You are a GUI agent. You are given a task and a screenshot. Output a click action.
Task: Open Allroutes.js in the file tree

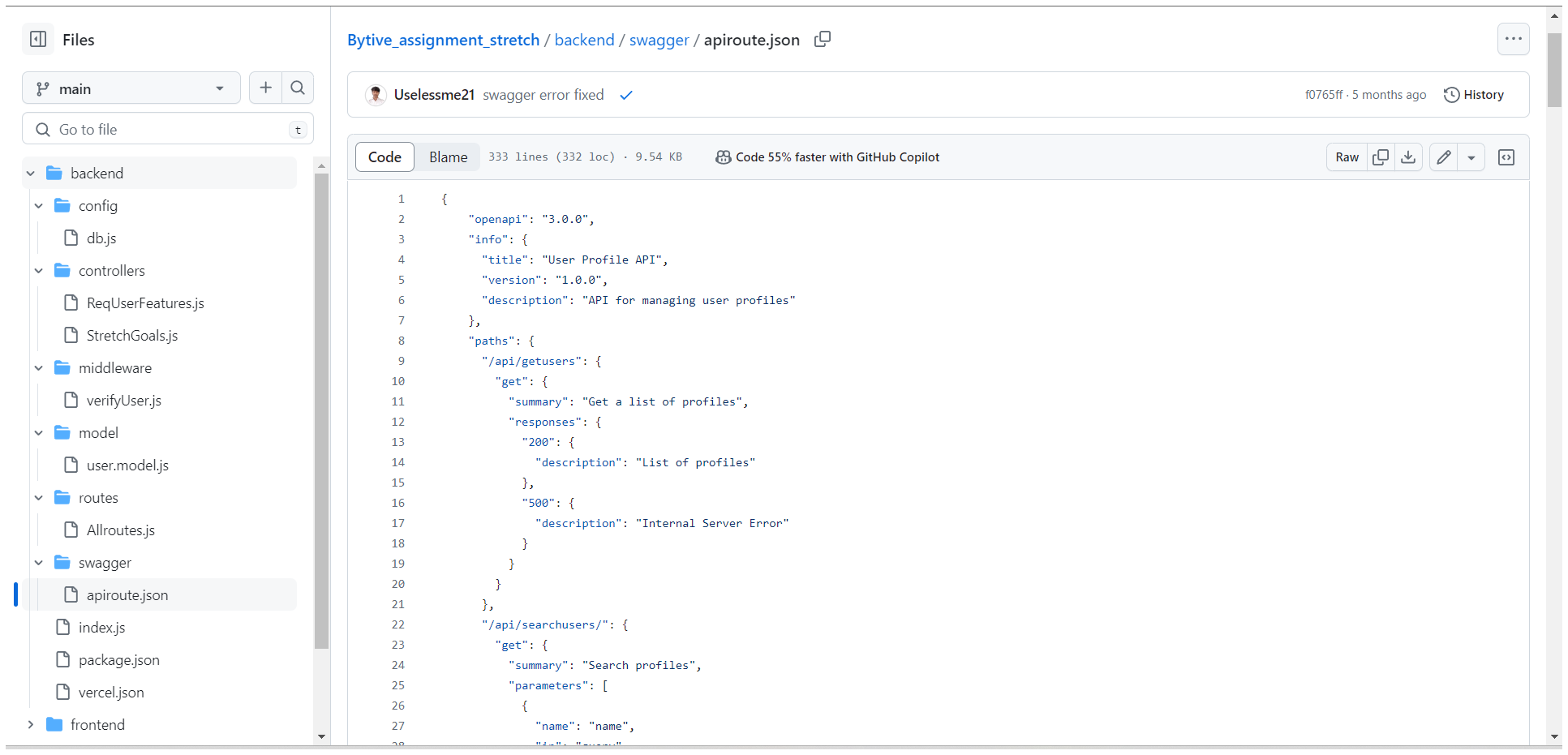pos(120,530)
